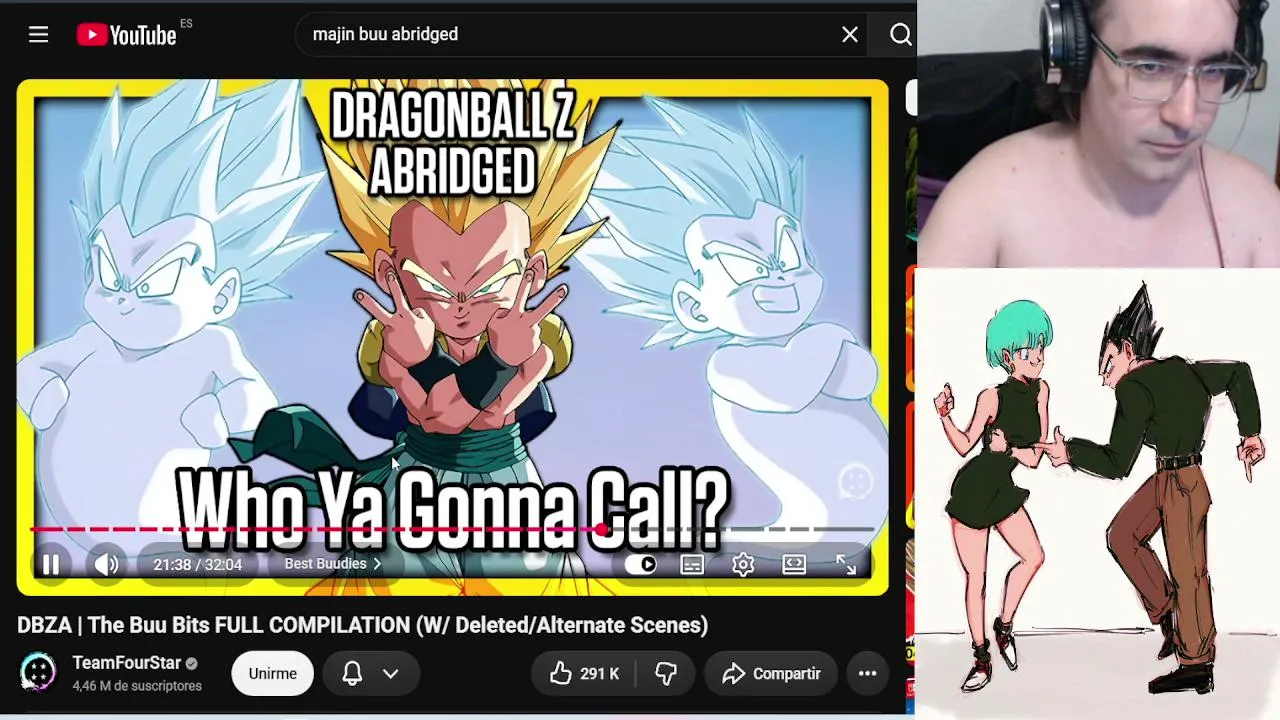Open the TeamFourStar channel avatar
This screenshot has height=720, width=1280.
[x=38, y=673]
